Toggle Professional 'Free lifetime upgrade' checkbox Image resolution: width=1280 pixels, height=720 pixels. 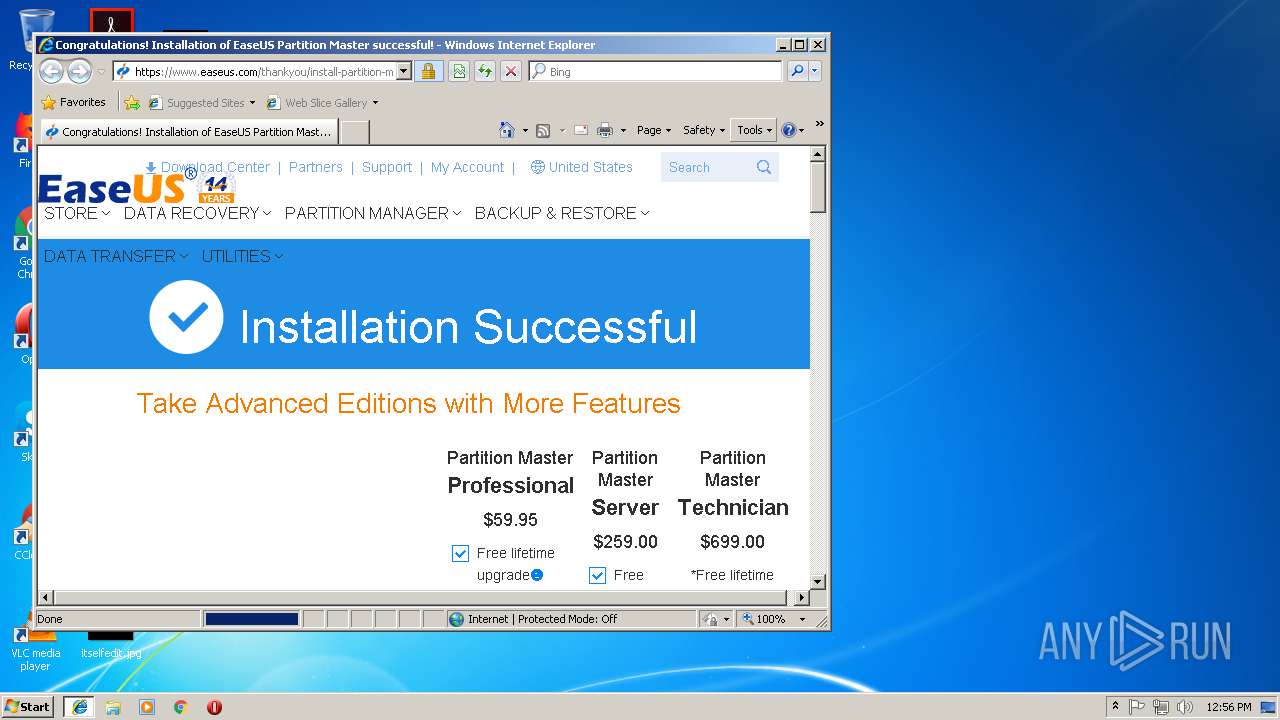click(x=460, y=553)
